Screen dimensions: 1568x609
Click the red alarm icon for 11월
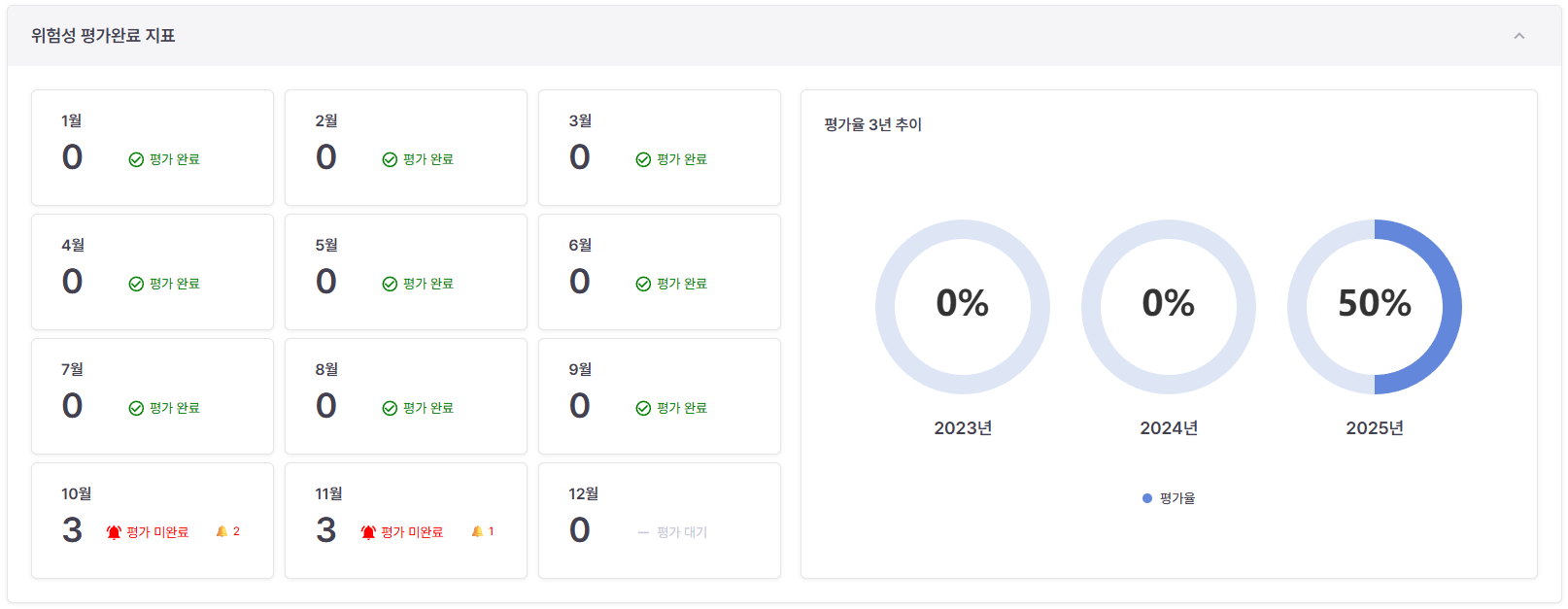tap(368, 532)
